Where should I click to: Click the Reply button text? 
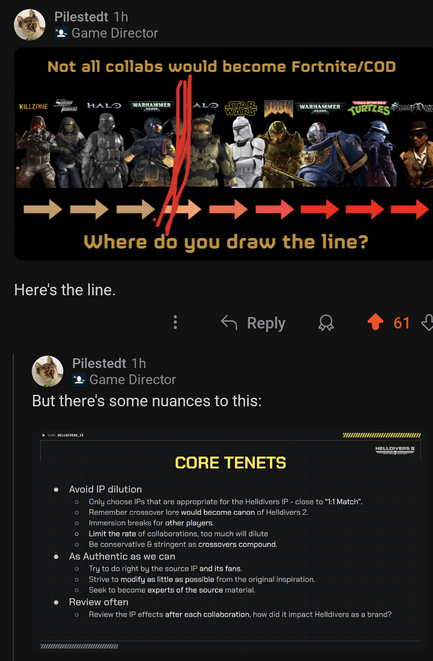tap(266, 323)
